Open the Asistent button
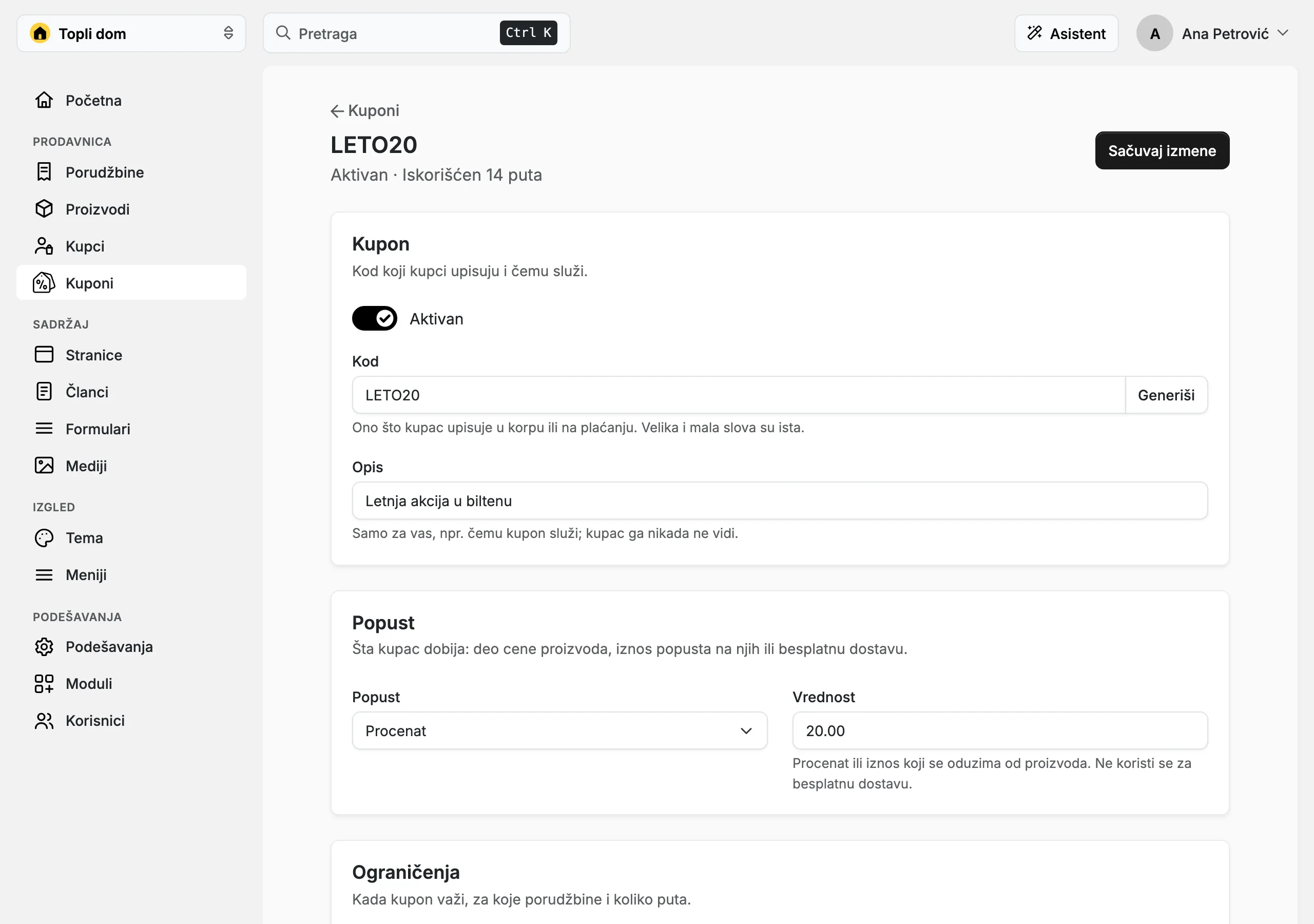The height and width of the screenshot is (924, 1314). [1066, 33]
